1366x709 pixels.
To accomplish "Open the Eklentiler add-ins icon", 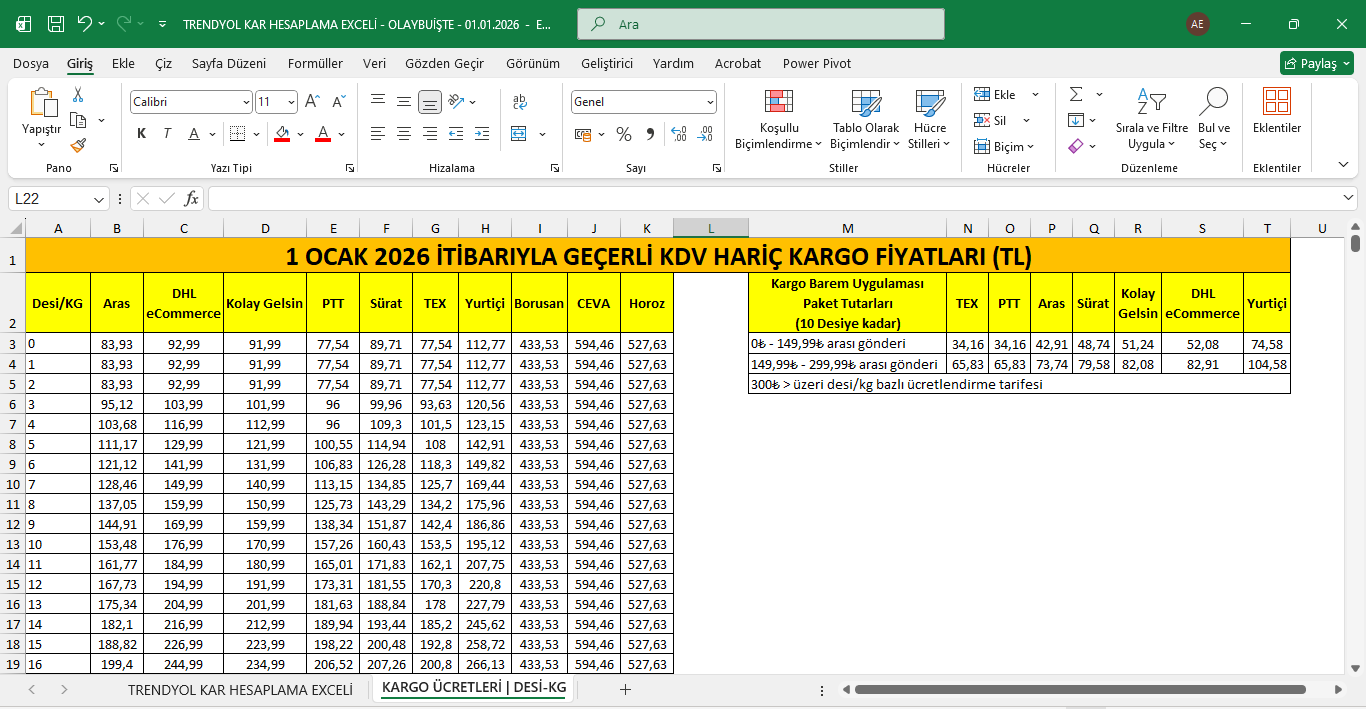I will point(1277,110).
